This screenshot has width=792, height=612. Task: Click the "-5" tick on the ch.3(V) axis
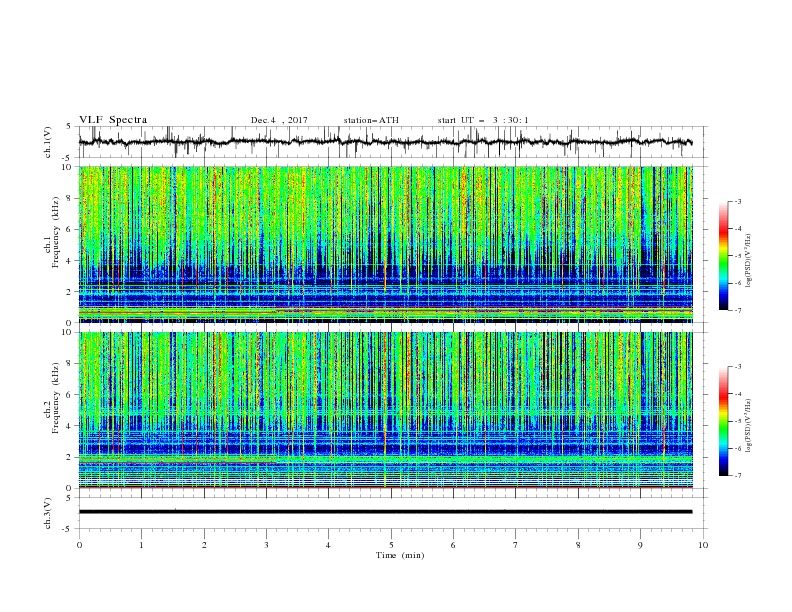pos(68,529)
